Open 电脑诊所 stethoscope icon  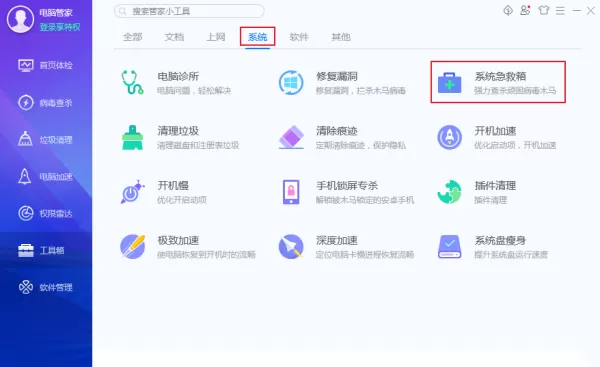coord(132,82)
